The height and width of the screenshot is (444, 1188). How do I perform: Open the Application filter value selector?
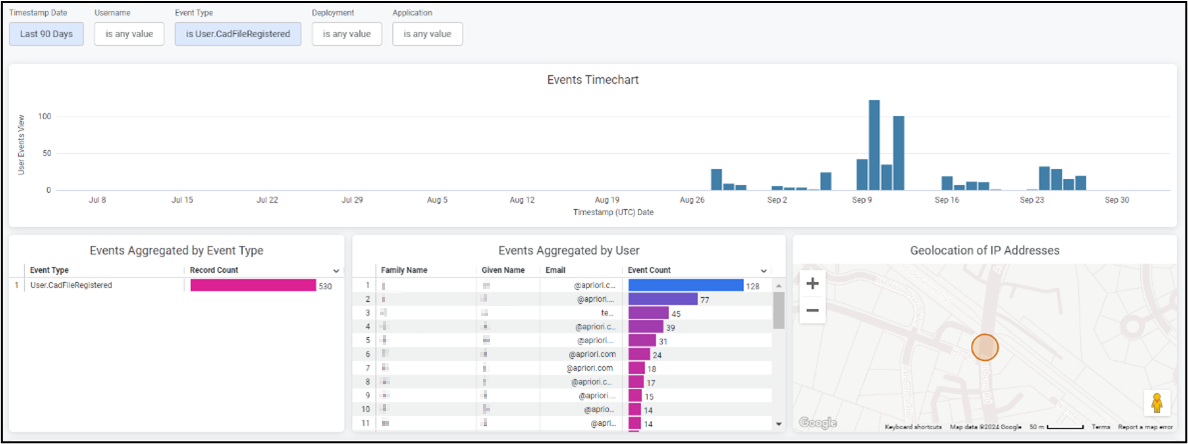(427, 34)
